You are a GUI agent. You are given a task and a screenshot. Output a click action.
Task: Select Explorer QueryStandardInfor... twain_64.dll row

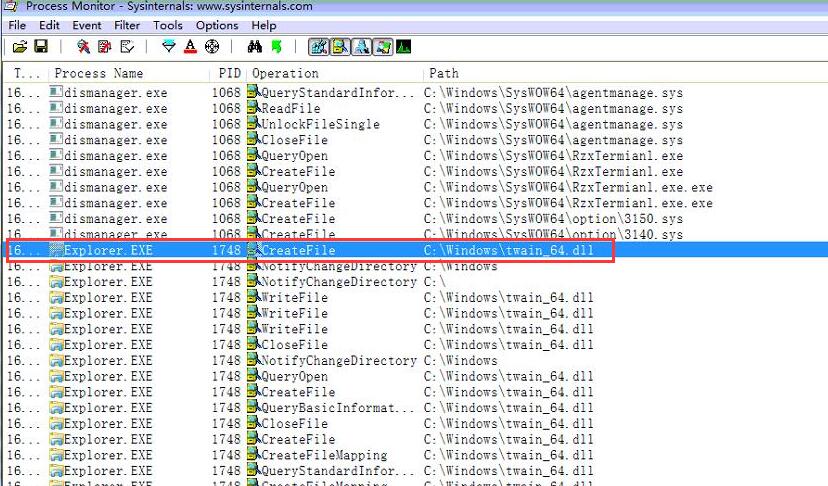(415, 471)
